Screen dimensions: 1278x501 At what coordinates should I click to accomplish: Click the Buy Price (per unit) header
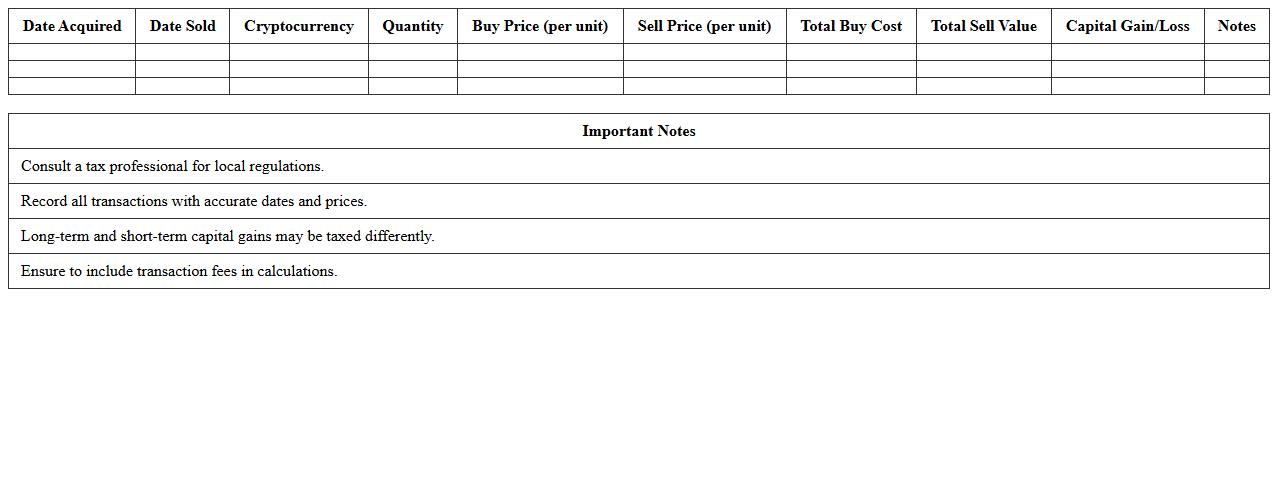point(540,26)
